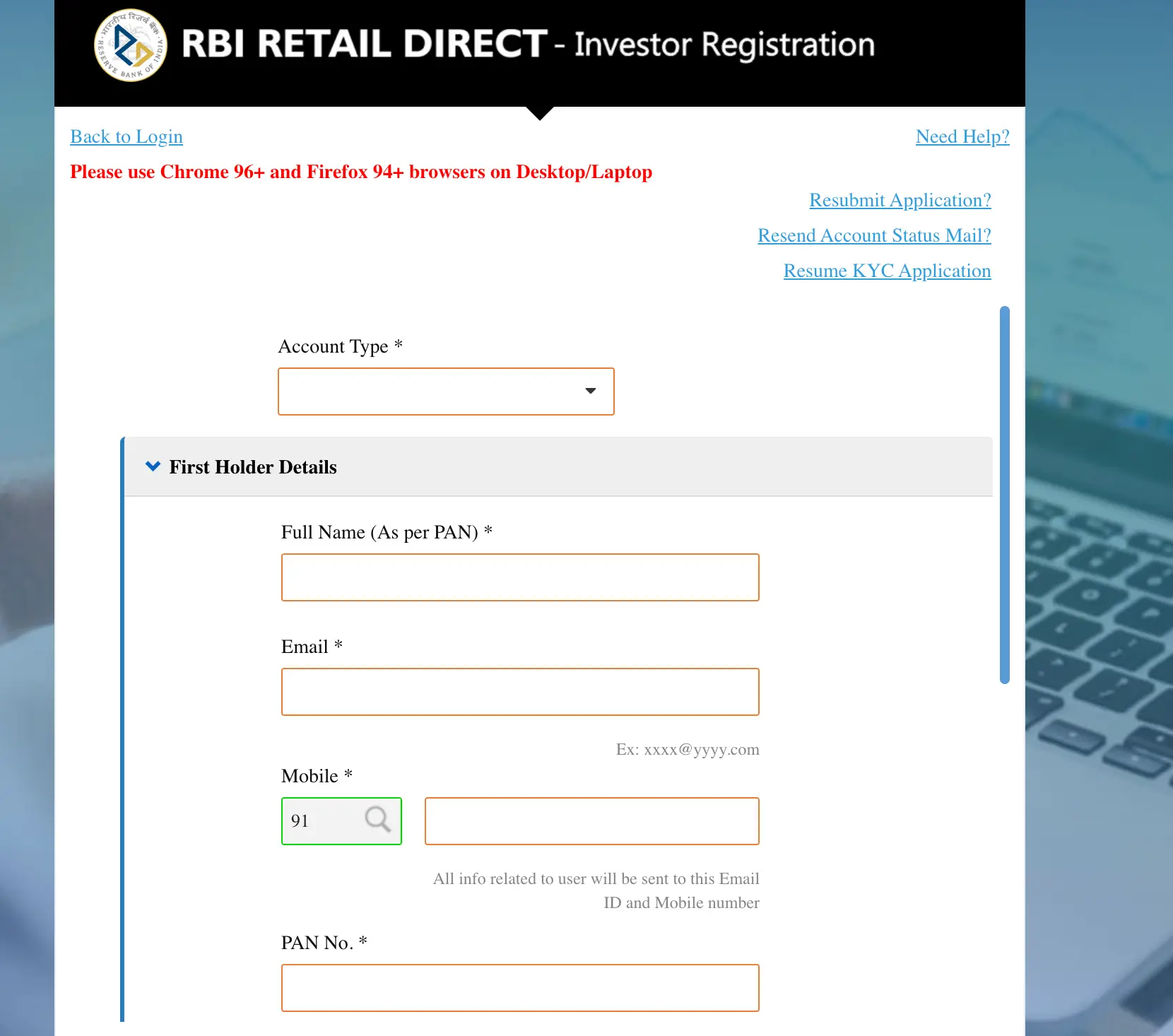Collapse First Holder Details with chevron icon
Screen dimensions: 1173x1036
coord(153,466)
